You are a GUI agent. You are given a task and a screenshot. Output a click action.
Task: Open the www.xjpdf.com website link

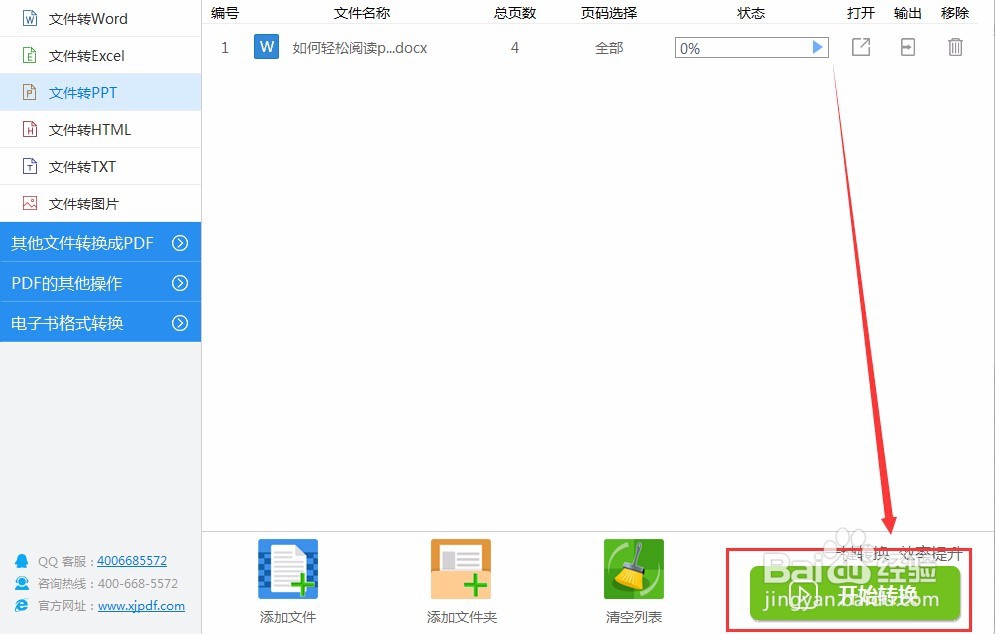coord(141,606)
